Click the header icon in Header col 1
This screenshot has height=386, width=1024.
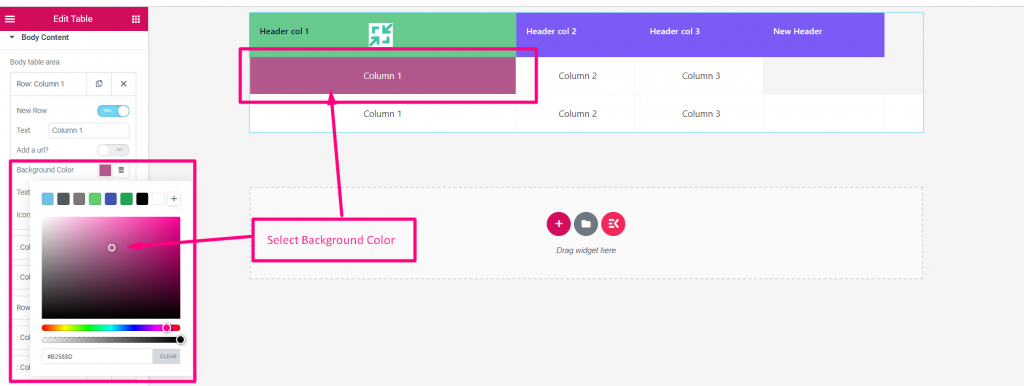pos(381,35)
